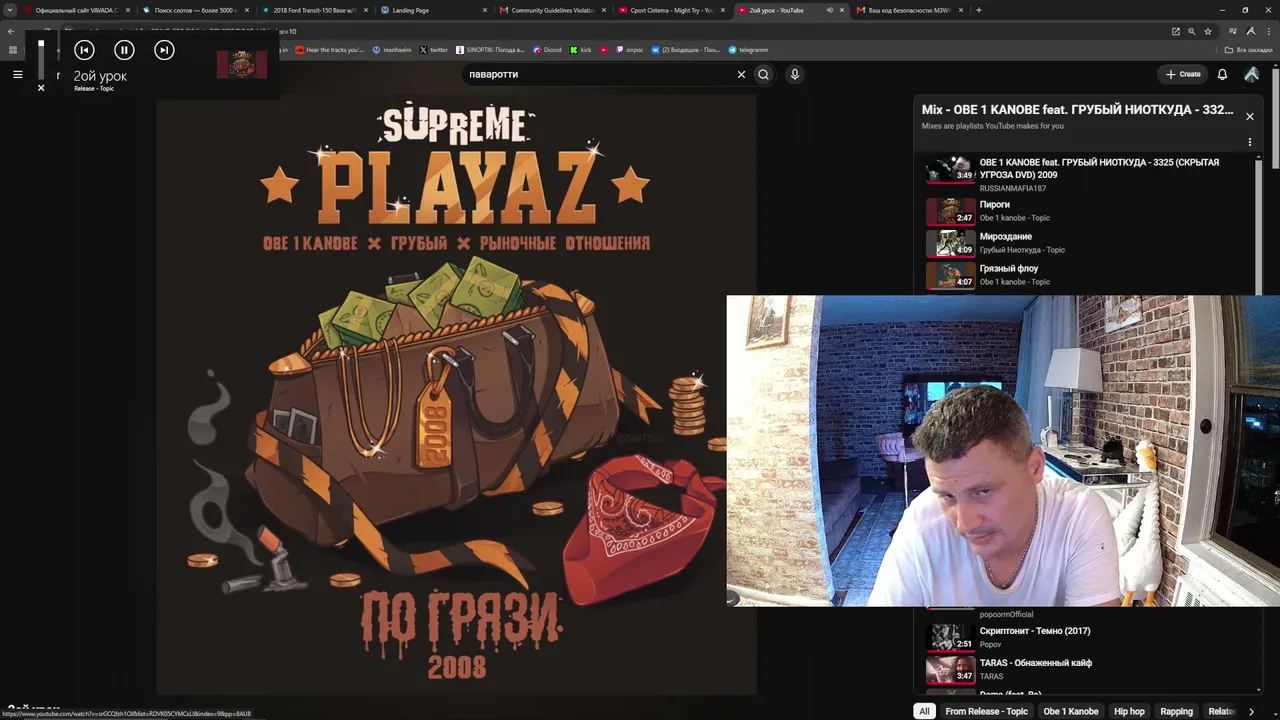Select the Rapping chip
1280x720 pixels.
coord(1176,711)
